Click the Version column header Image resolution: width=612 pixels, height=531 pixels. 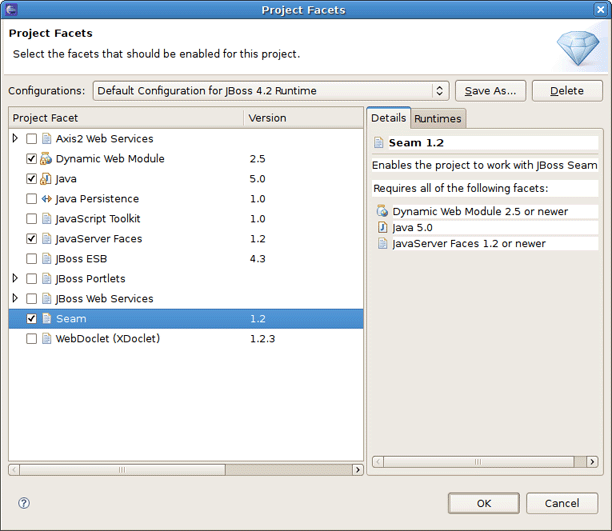pos(268,118)
